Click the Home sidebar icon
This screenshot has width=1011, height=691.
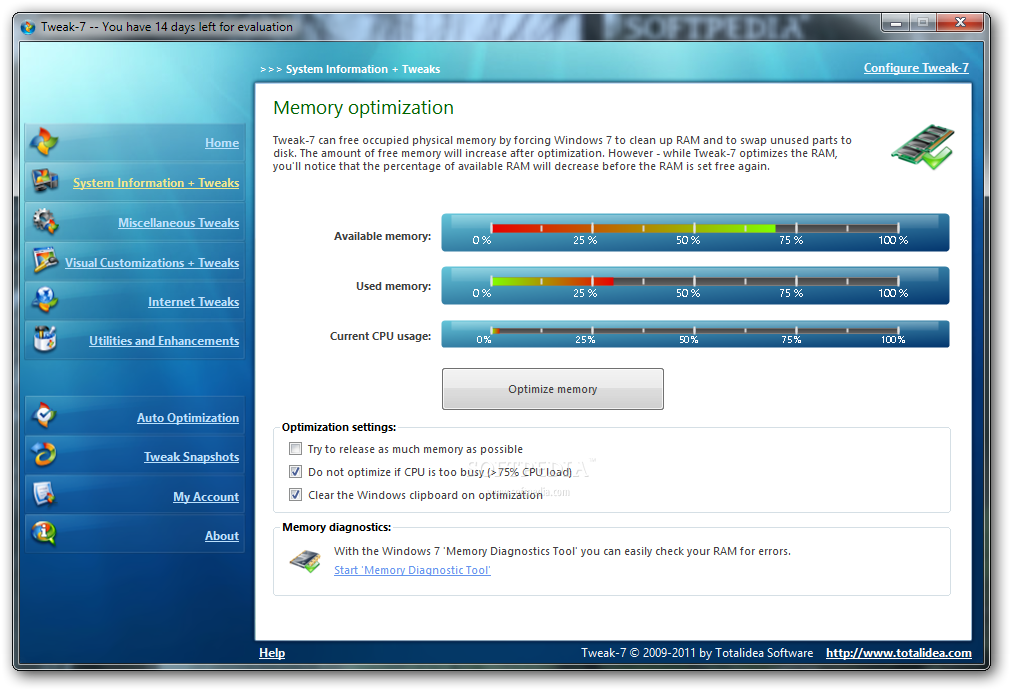coord(44,142)
